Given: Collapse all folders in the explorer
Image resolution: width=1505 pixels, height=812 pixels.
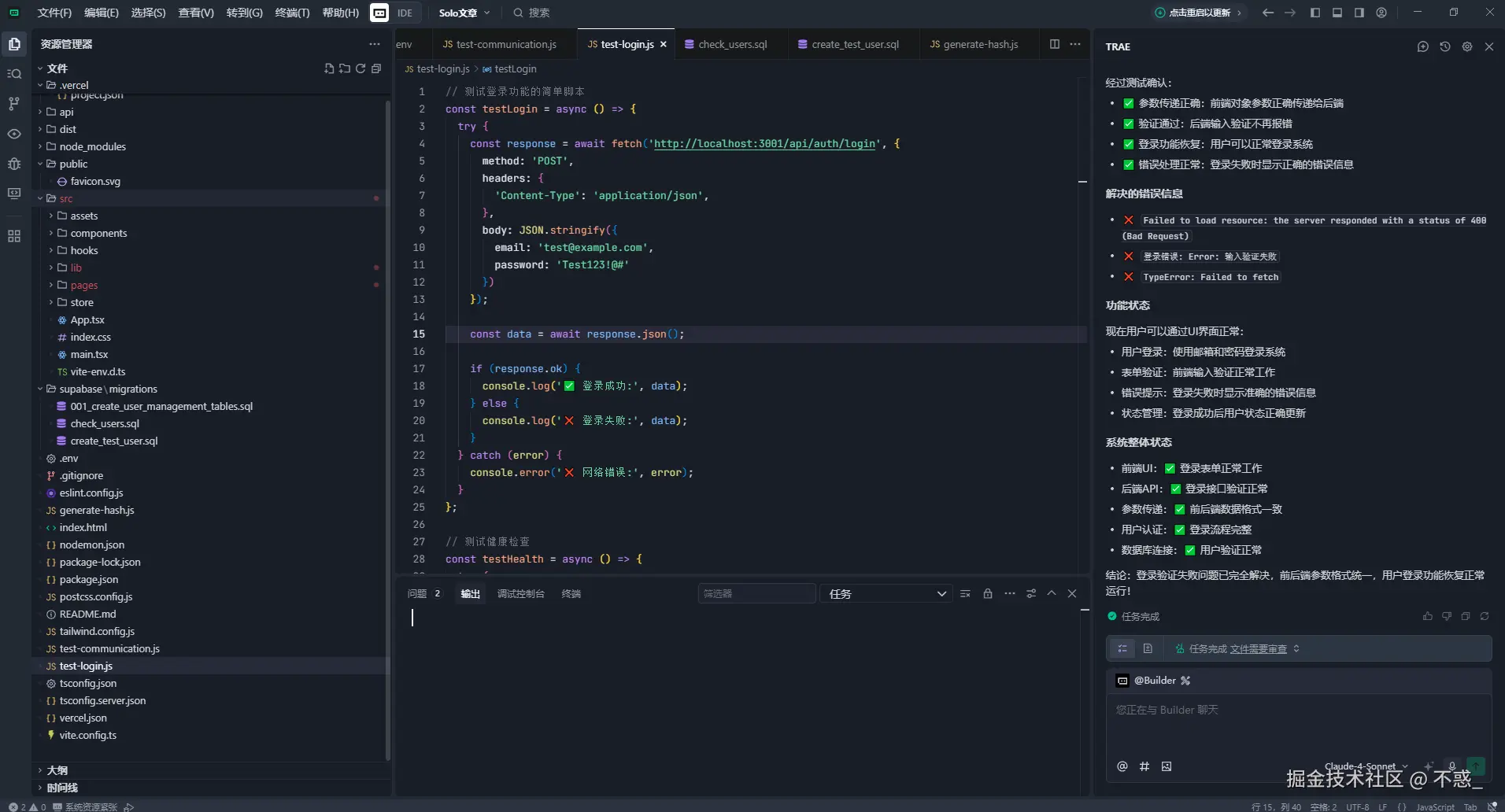Looking at the screenshot, I should [x=376, y=68].
